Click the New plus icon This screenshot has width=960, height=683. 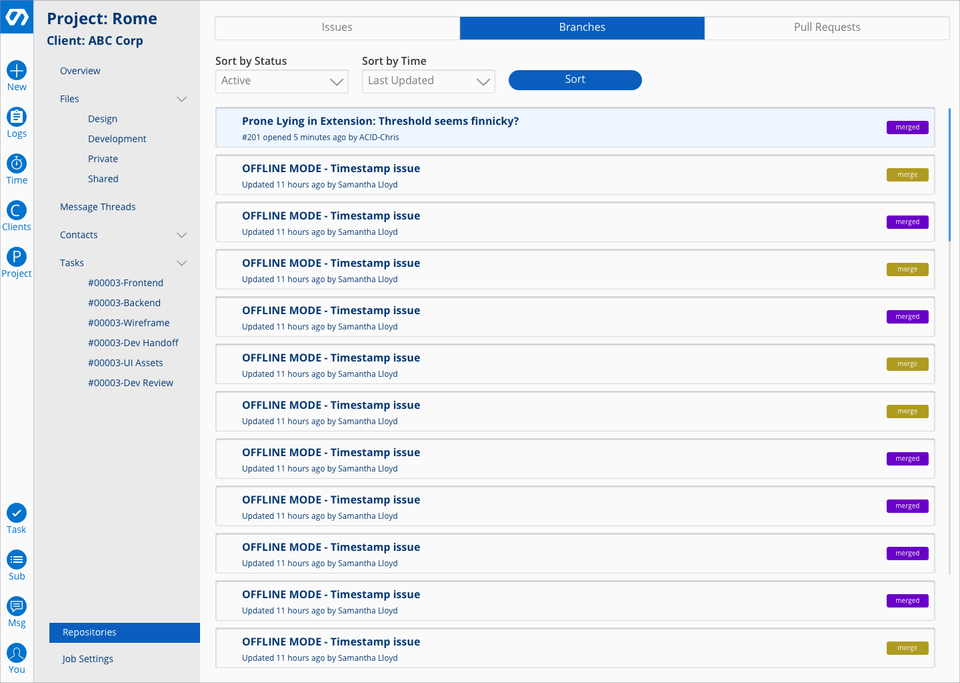[17, 71]
